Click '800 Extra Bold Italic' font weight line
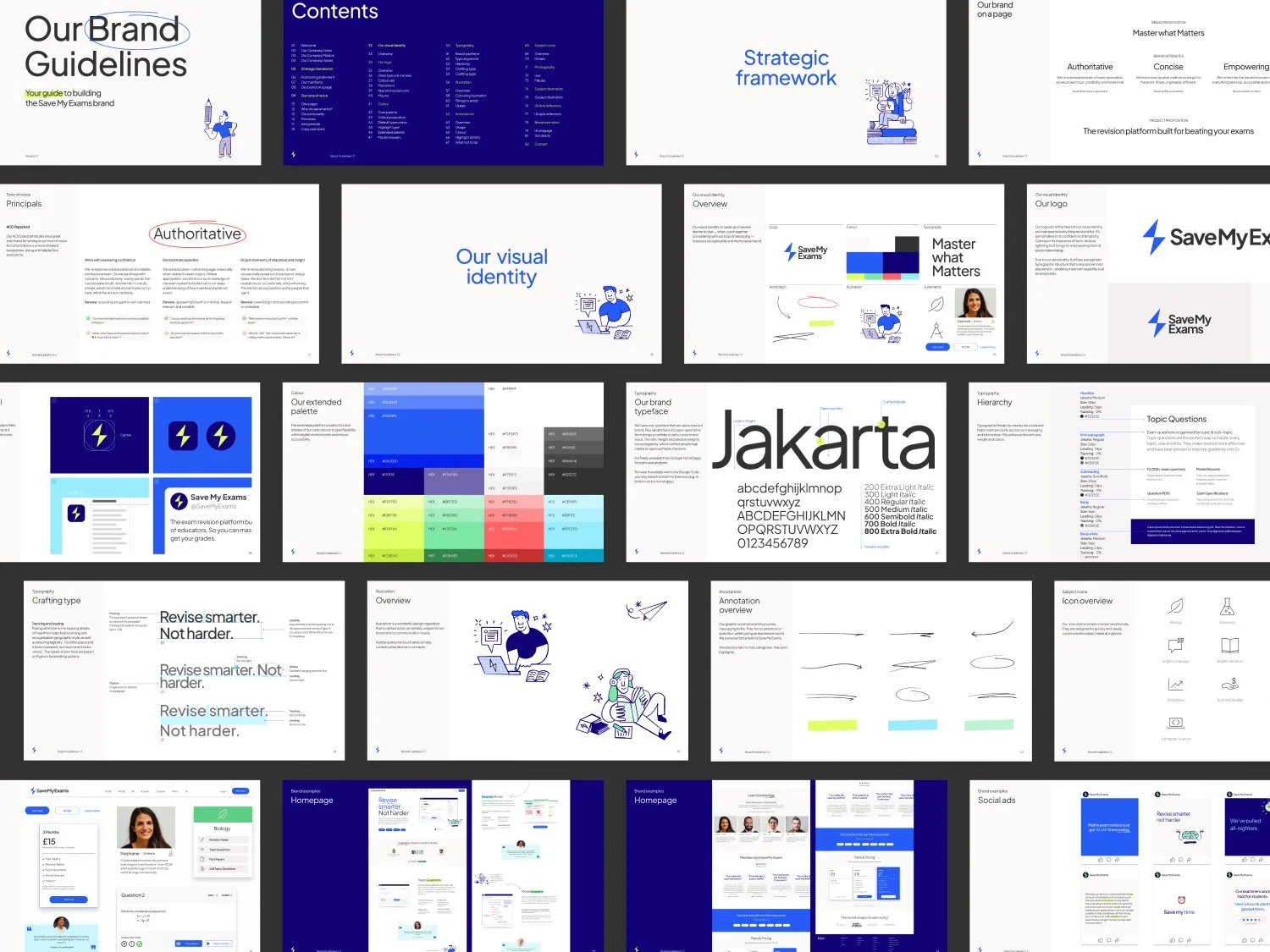 [x=900, y=531]
